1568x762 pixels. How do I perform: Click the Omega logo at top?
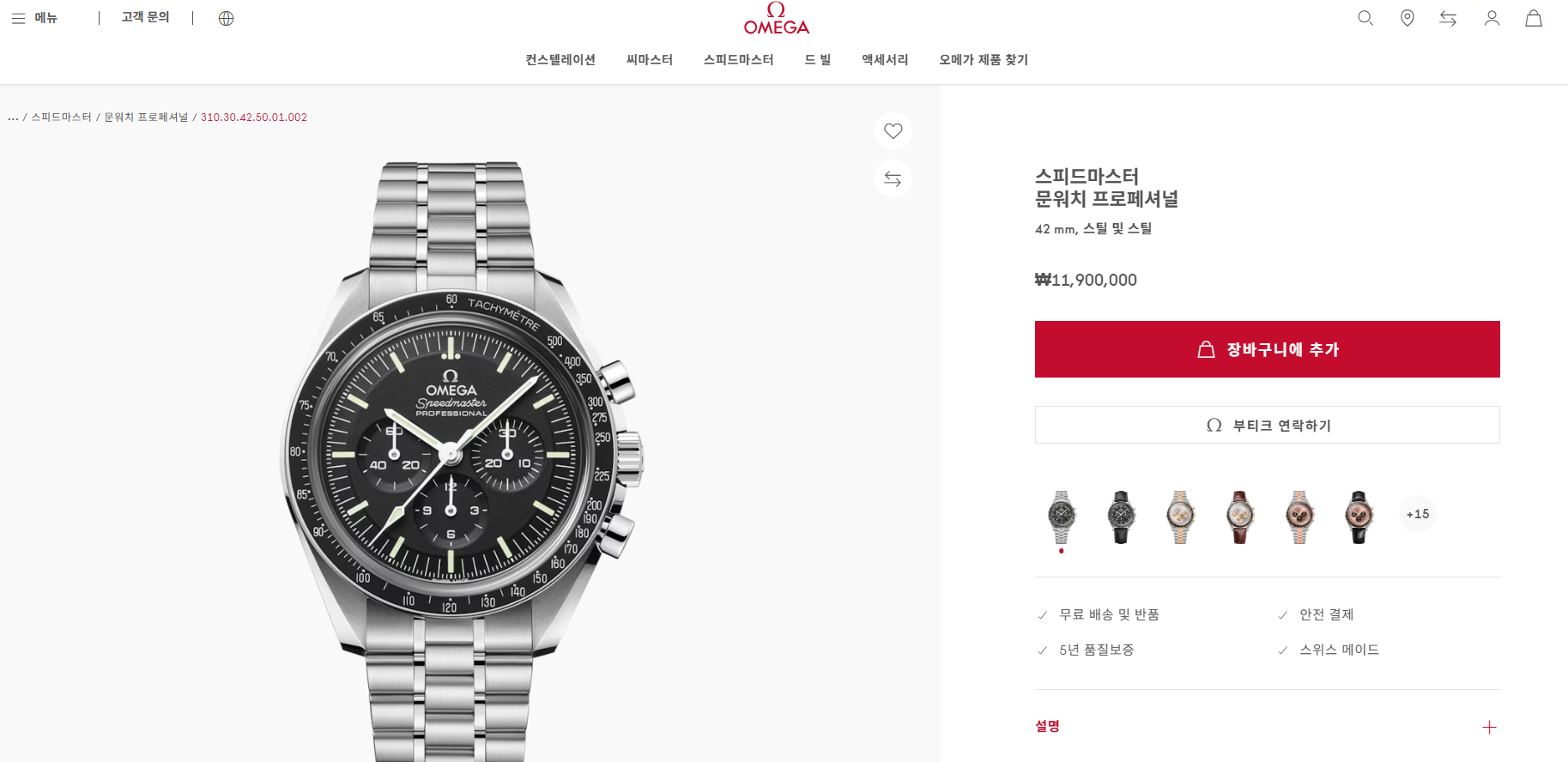click(777, 18)
